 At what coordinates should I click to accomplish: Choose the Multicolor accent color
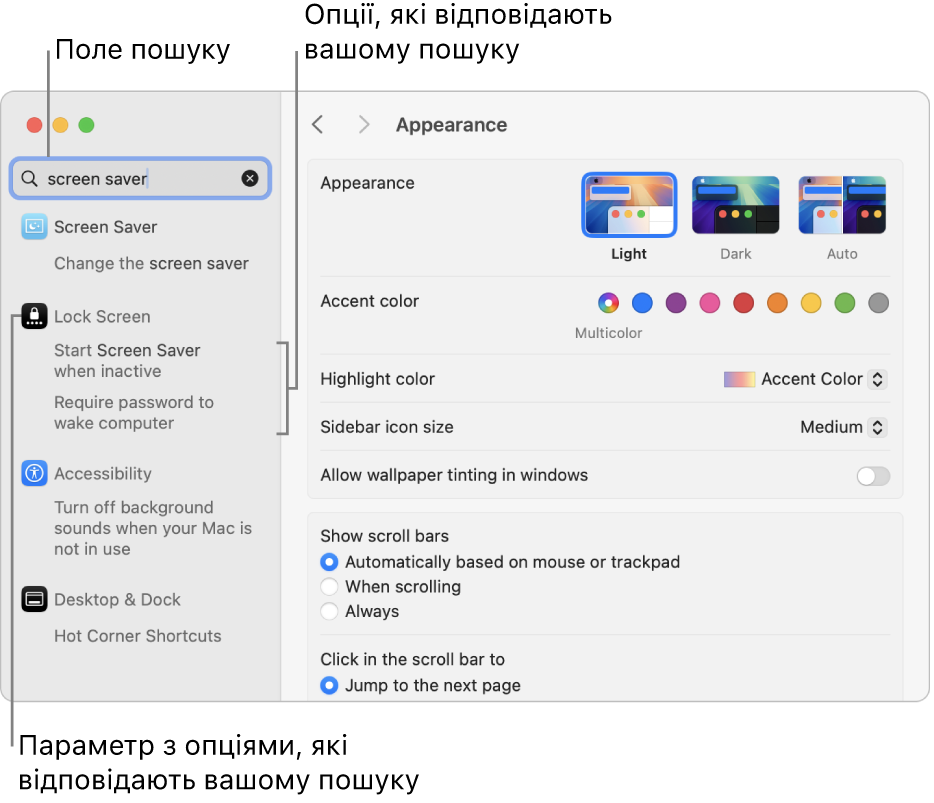click(608, 303)
